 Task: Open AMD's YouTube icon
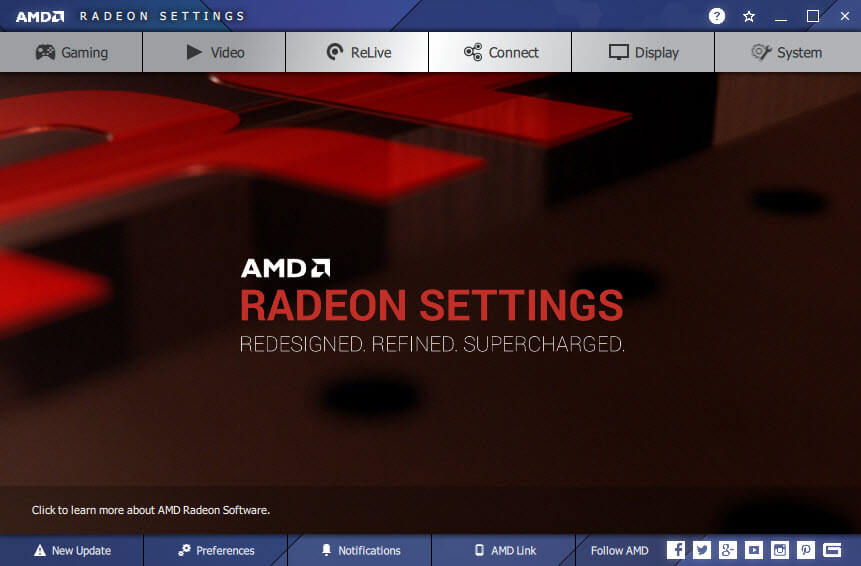[x=754, y=550]
